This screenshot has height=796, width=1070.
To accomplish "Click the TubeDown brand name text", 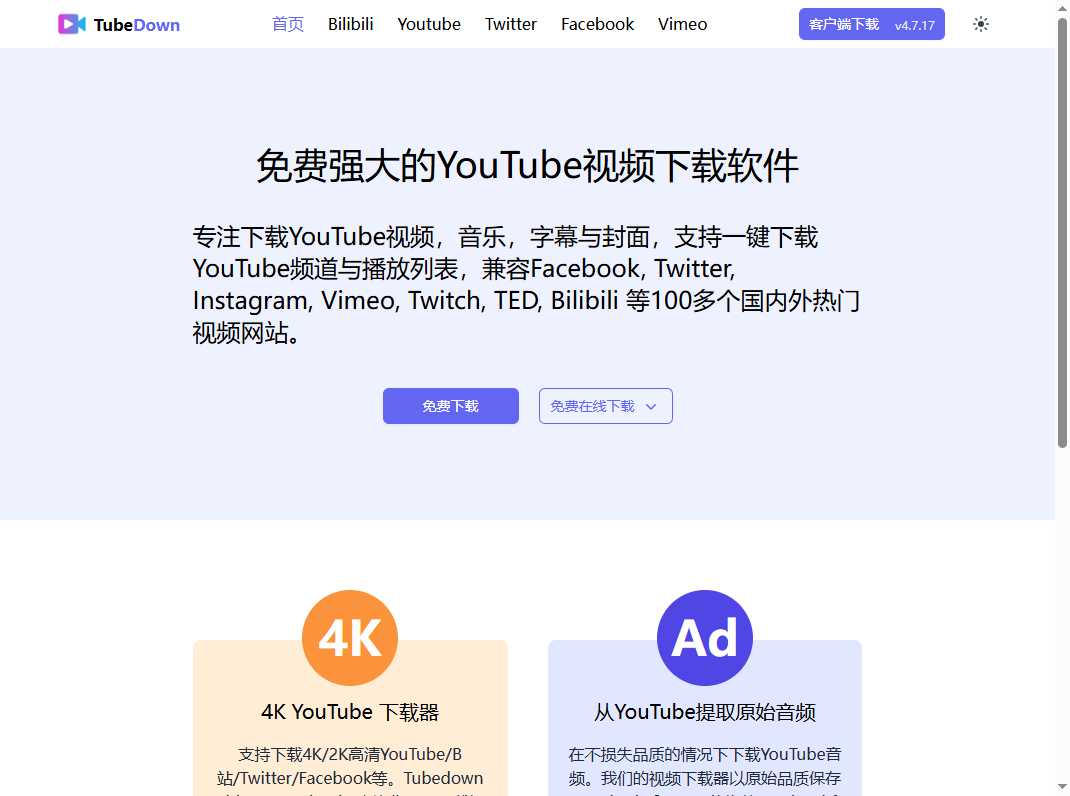I will click(x=135, y=24).
